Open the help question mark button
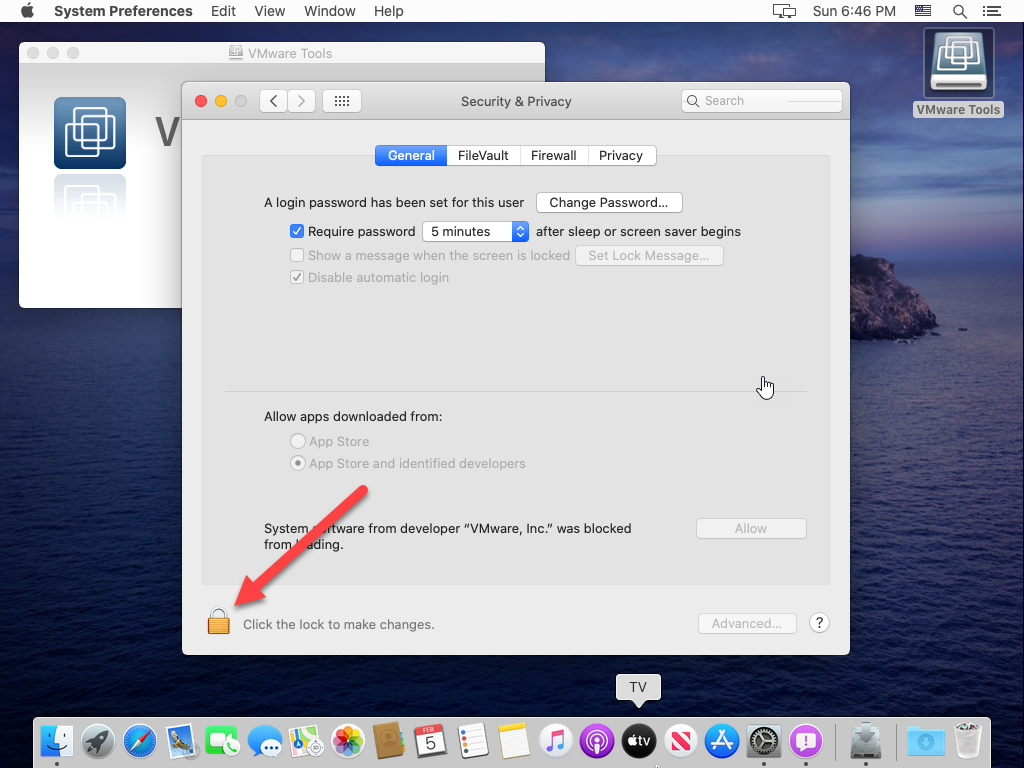Image resolution: width=1024 pixels, height=768 pixels. pos(819,623)
